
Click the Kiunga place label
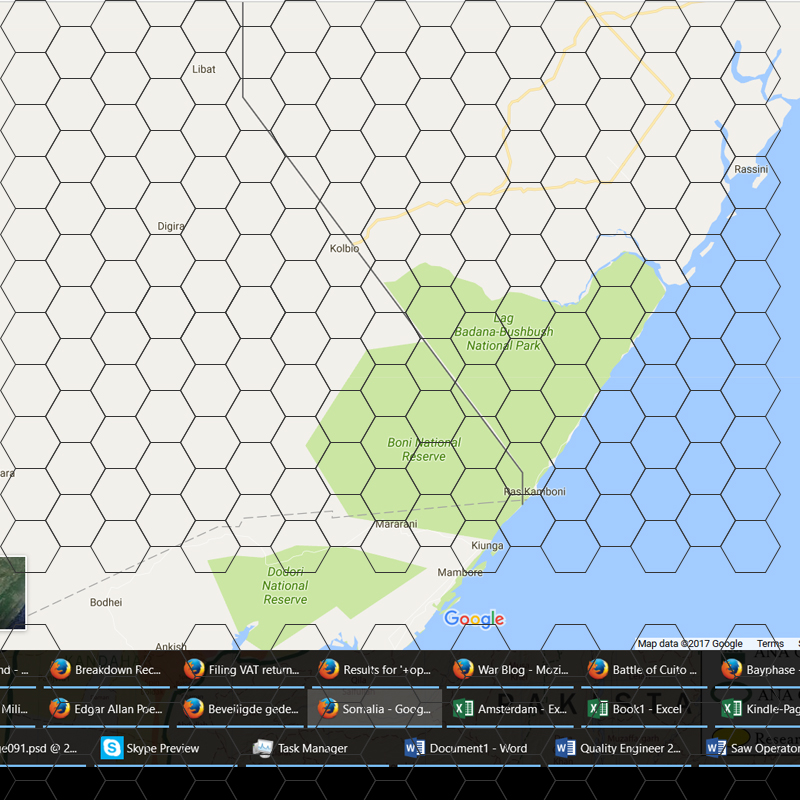click(x=487, y=545)
